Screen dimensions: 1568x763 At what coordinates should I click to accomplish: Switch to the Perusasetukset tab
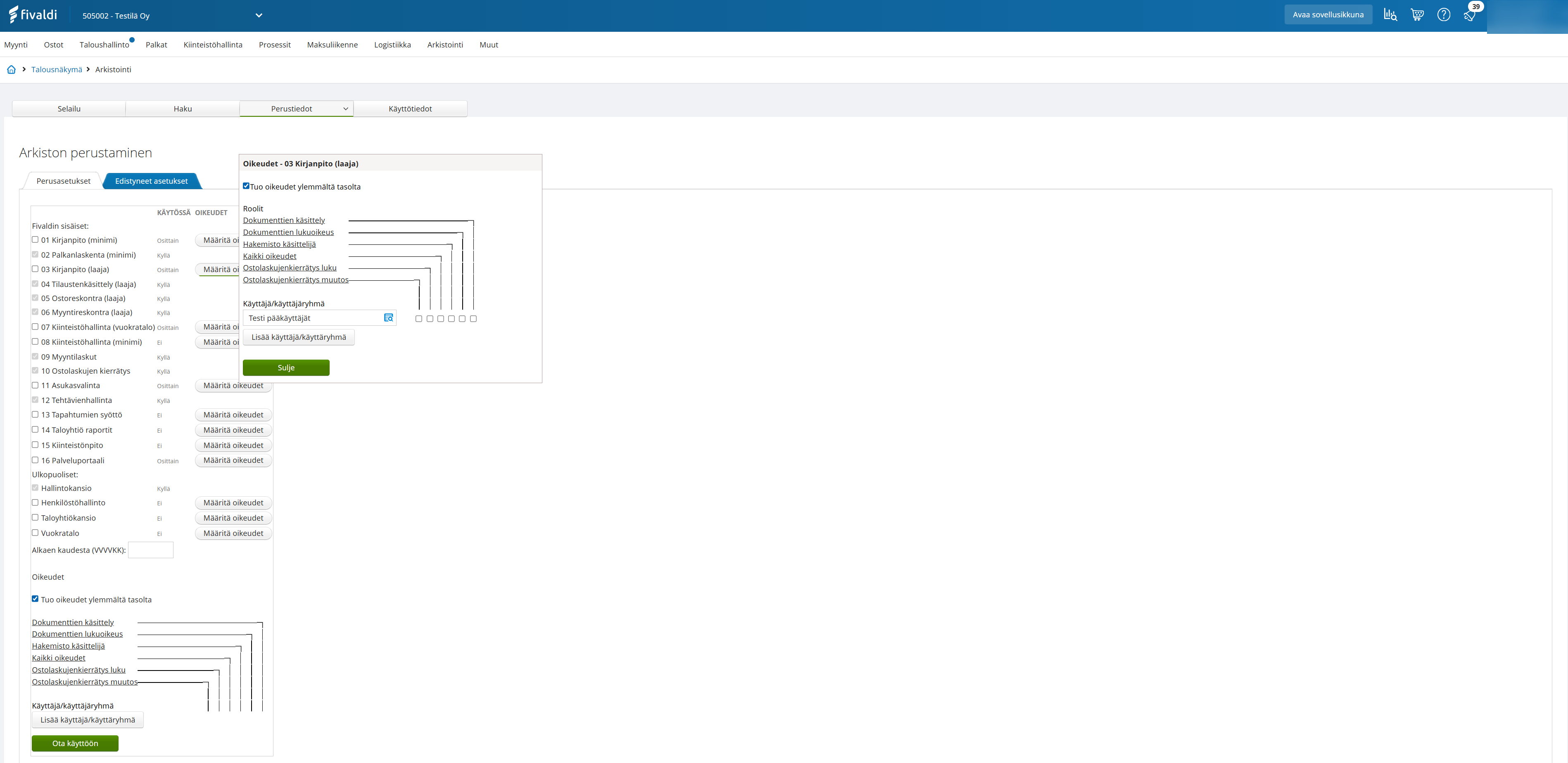click(x=63, y=181)
